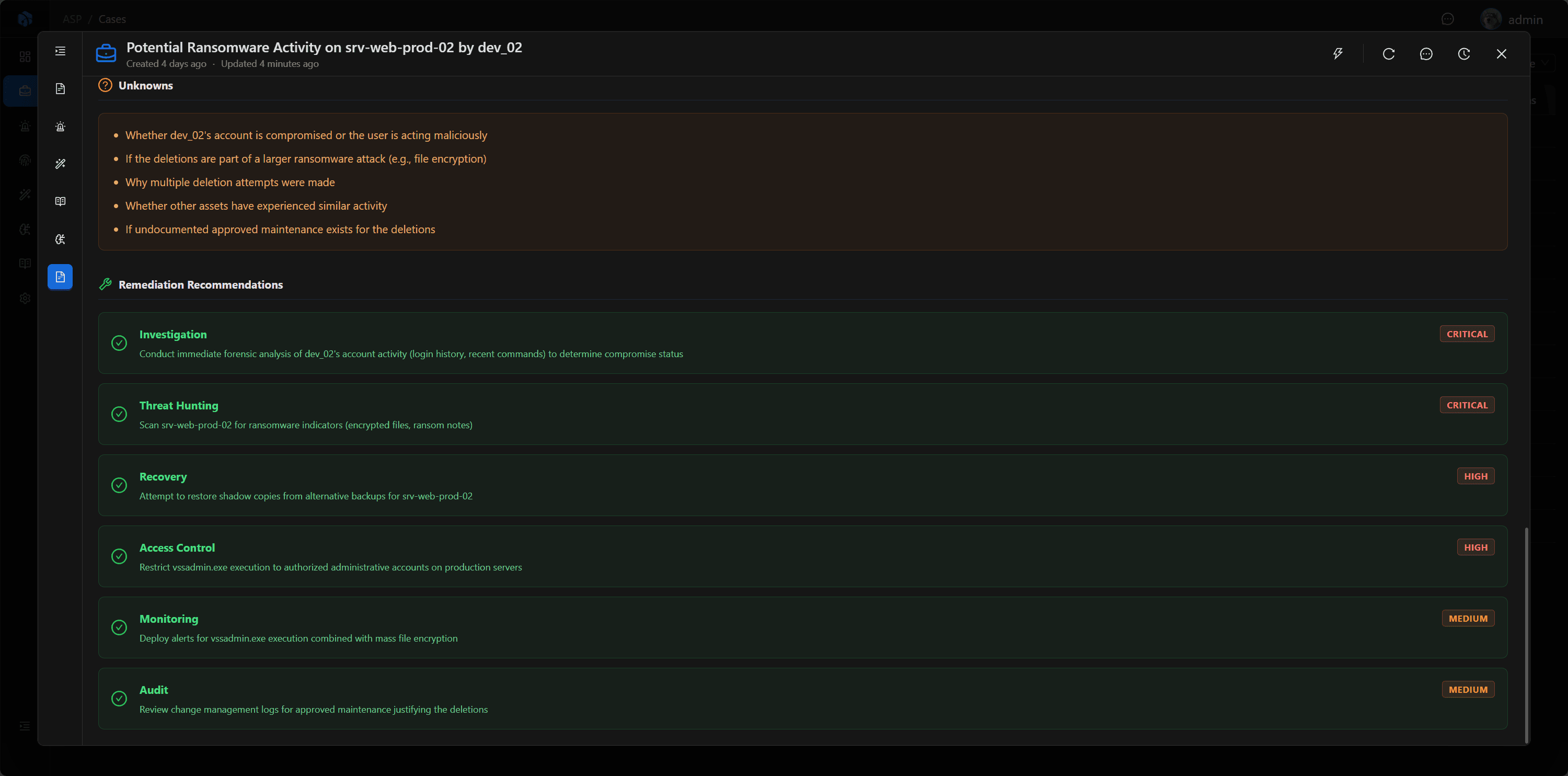Click HIGH badge on Recovery card
Screen dimensions: 1568x776
[x=1475, y=476]
